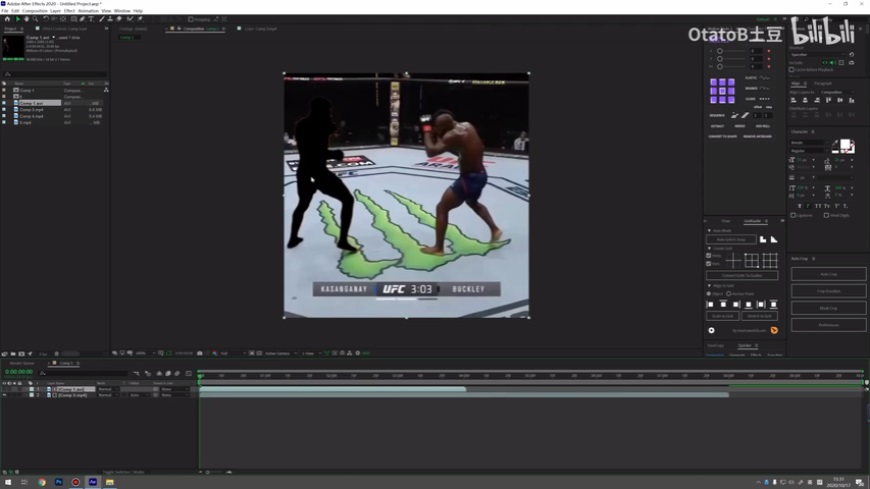Select the Brush tool
This screenshot has width=870, height=489.
(x=102, y=19)
